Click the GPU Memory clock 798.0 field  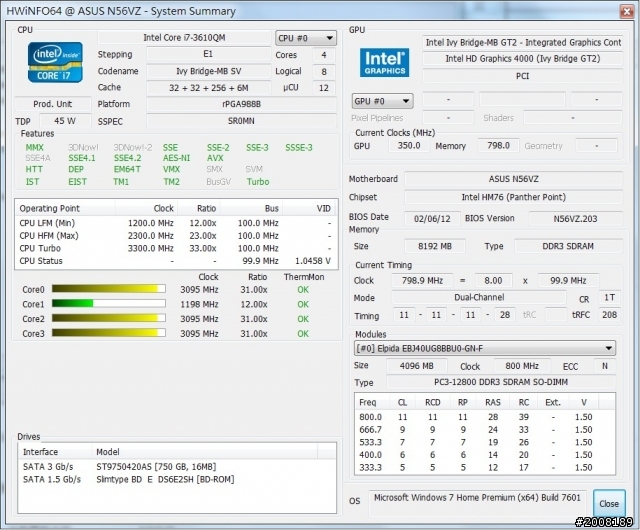[x=498, y=145]
